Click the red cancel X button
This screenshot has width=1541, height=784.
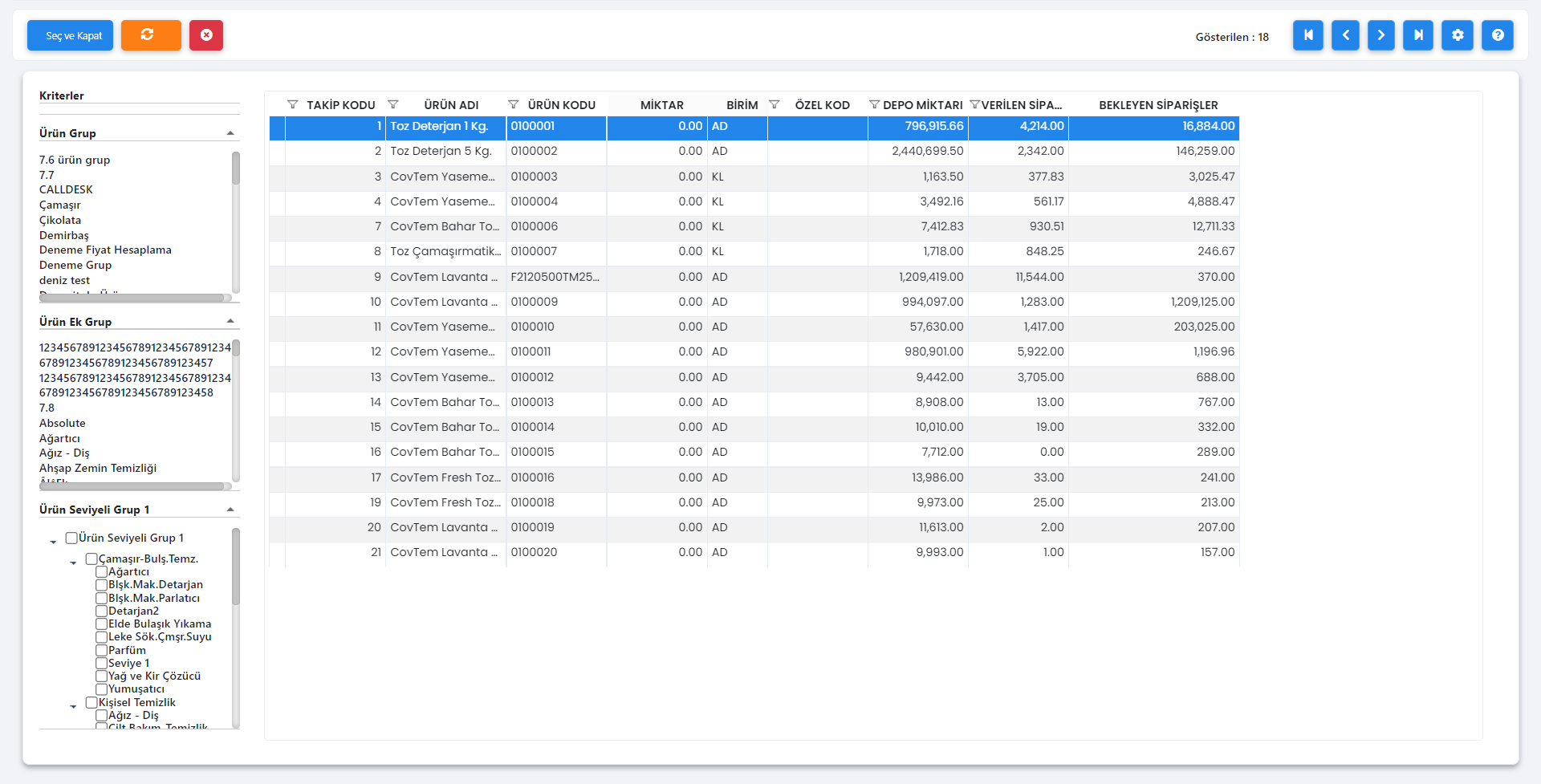[x=206, y=35]
